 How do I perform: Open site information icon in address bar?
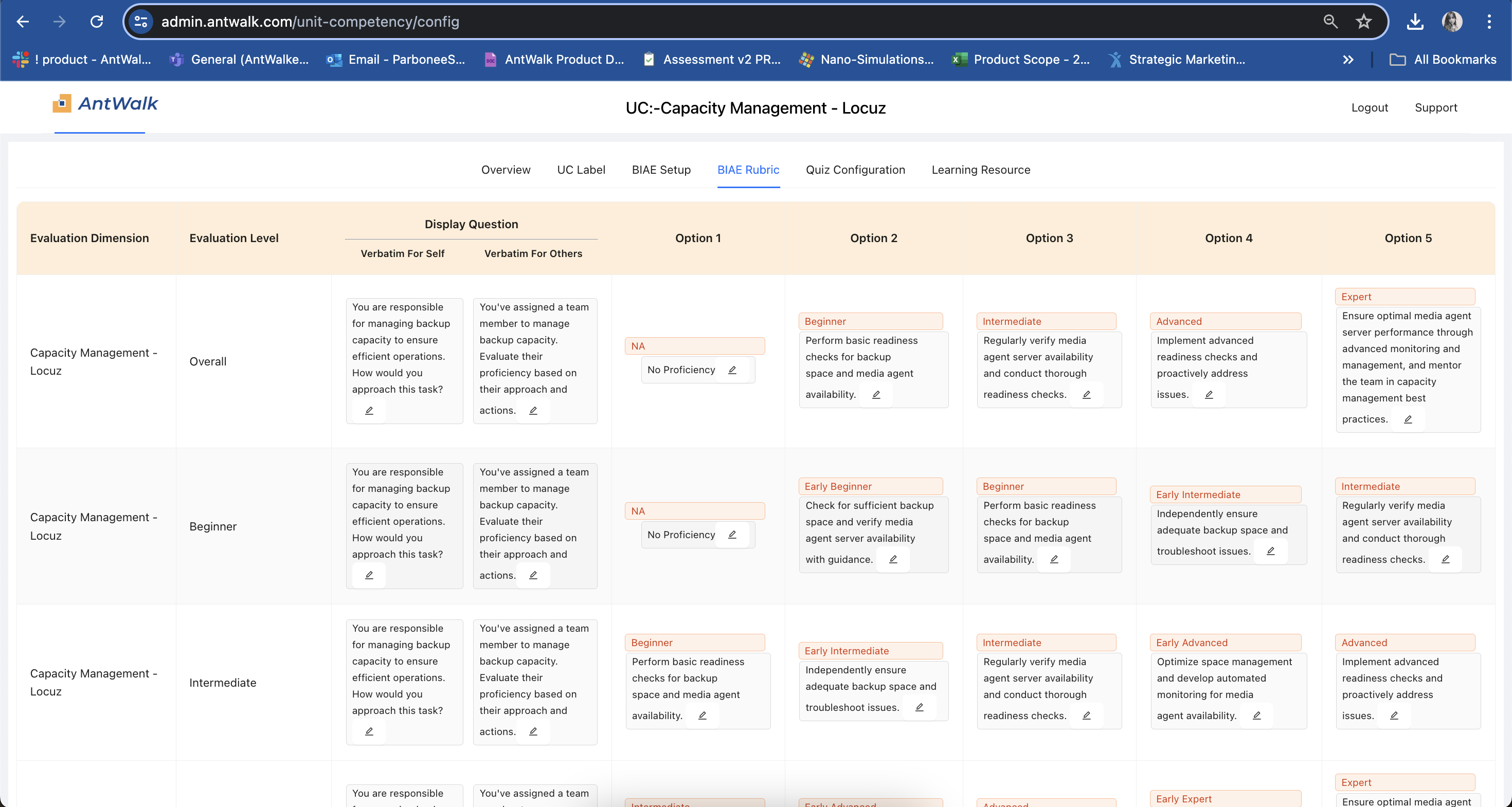click(x=141, y=22)
